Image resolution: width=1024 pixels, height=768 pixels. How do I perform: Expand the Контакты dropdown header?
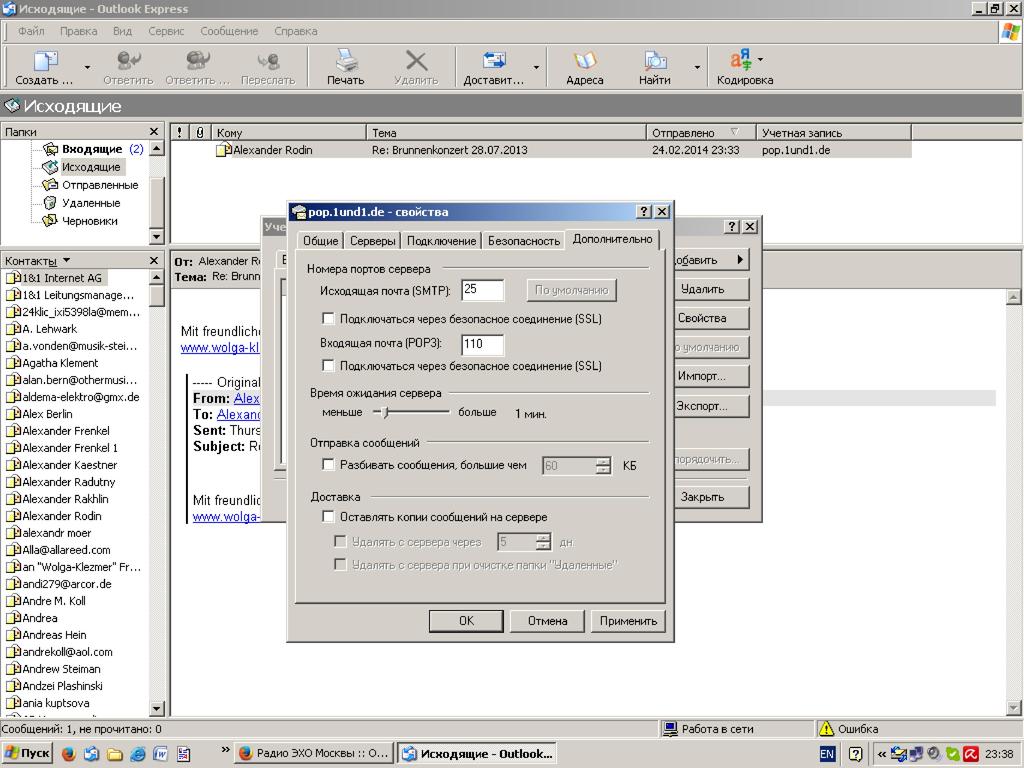[66, 261]
